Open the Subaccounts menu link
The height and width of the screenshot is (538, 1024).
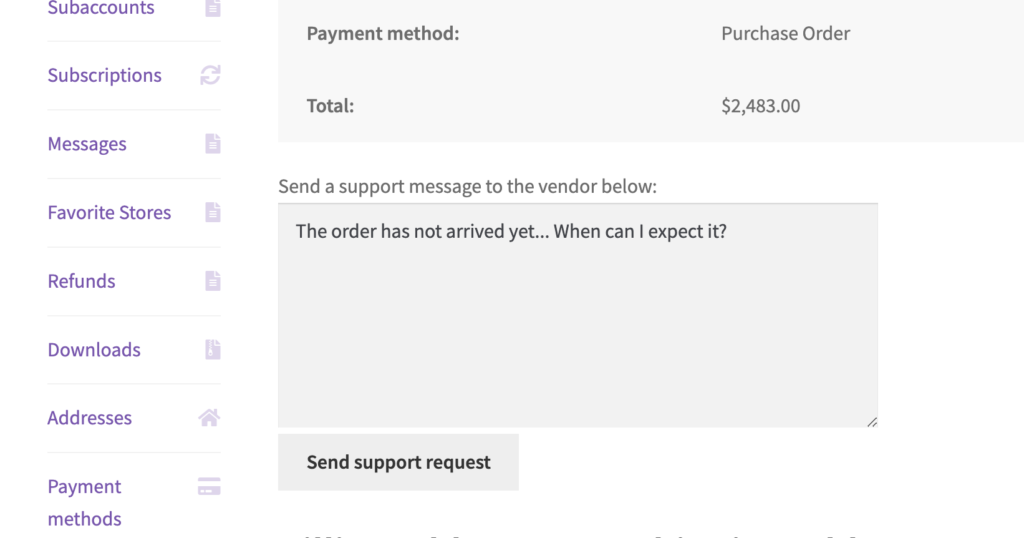[101, 8]
